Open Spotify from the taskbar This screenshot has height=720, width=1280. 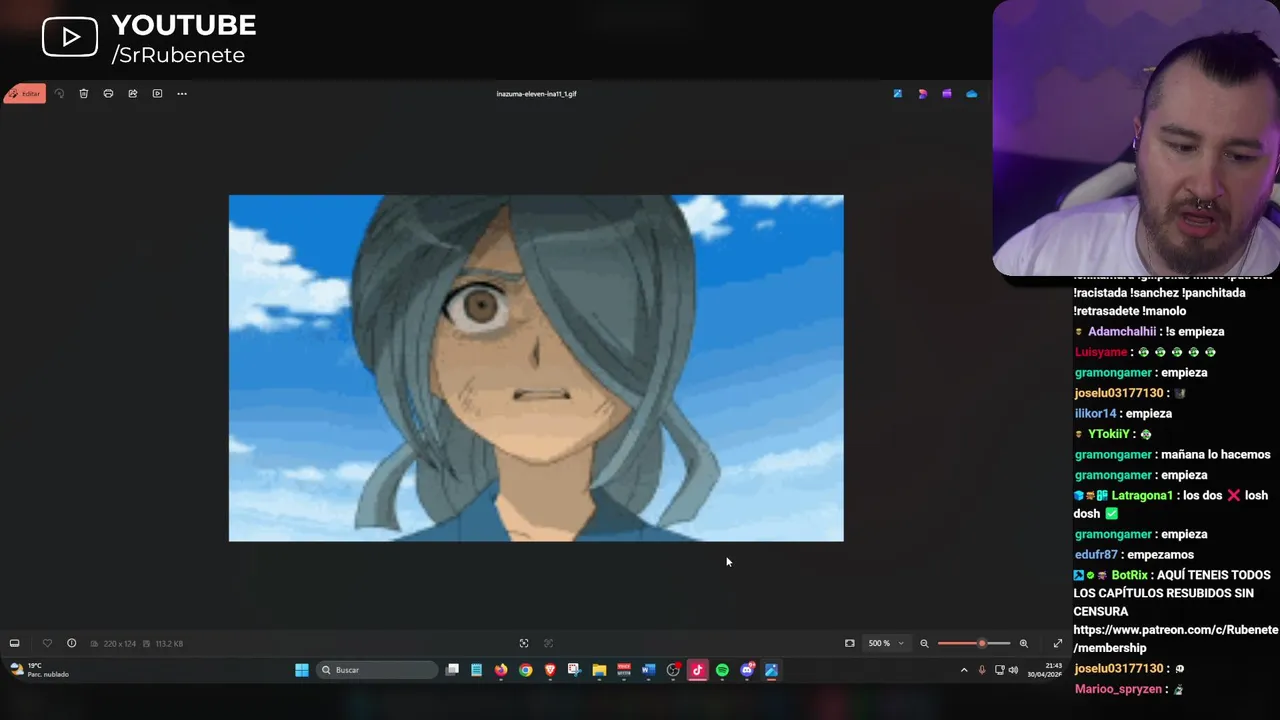[722, 670]
